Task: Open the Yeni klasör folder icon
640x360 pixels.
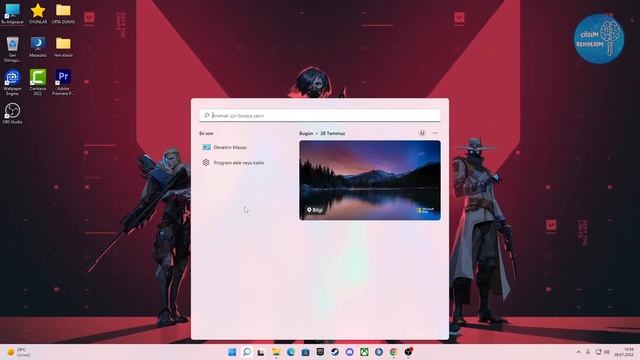Action: 63,47
